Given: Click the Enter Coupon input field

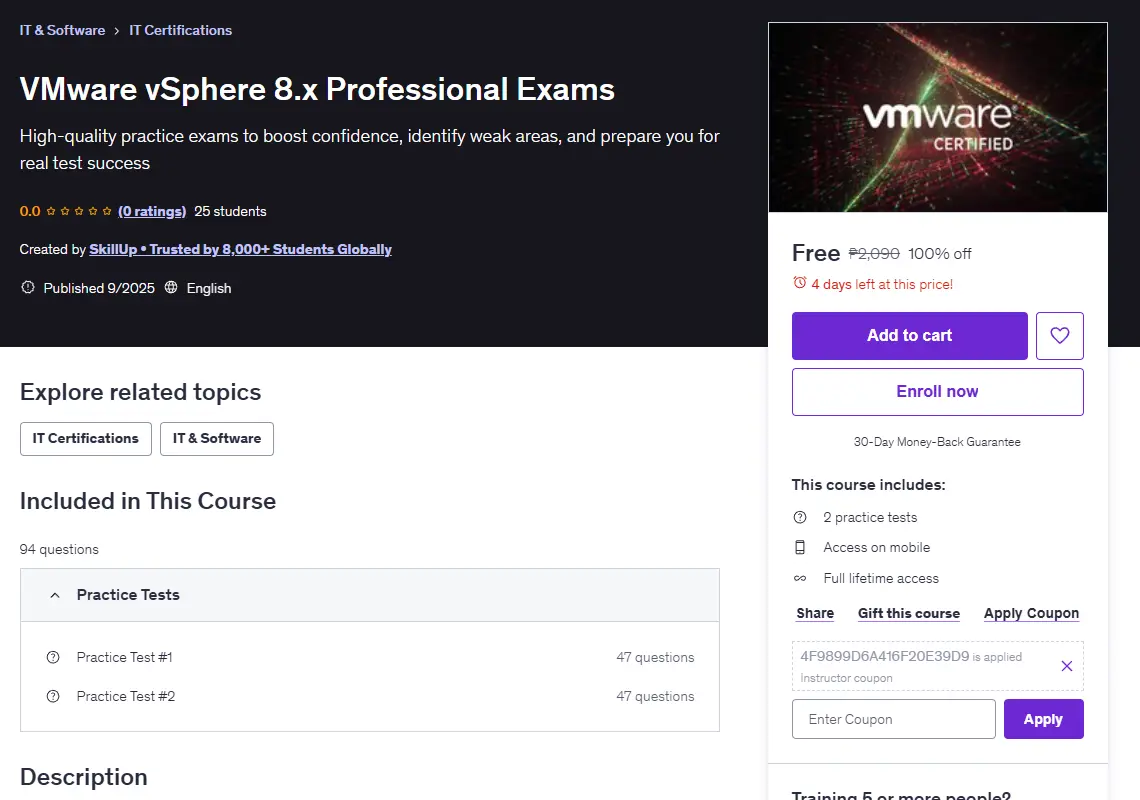Looking at the screenshot, I should [x=894, y=719].
